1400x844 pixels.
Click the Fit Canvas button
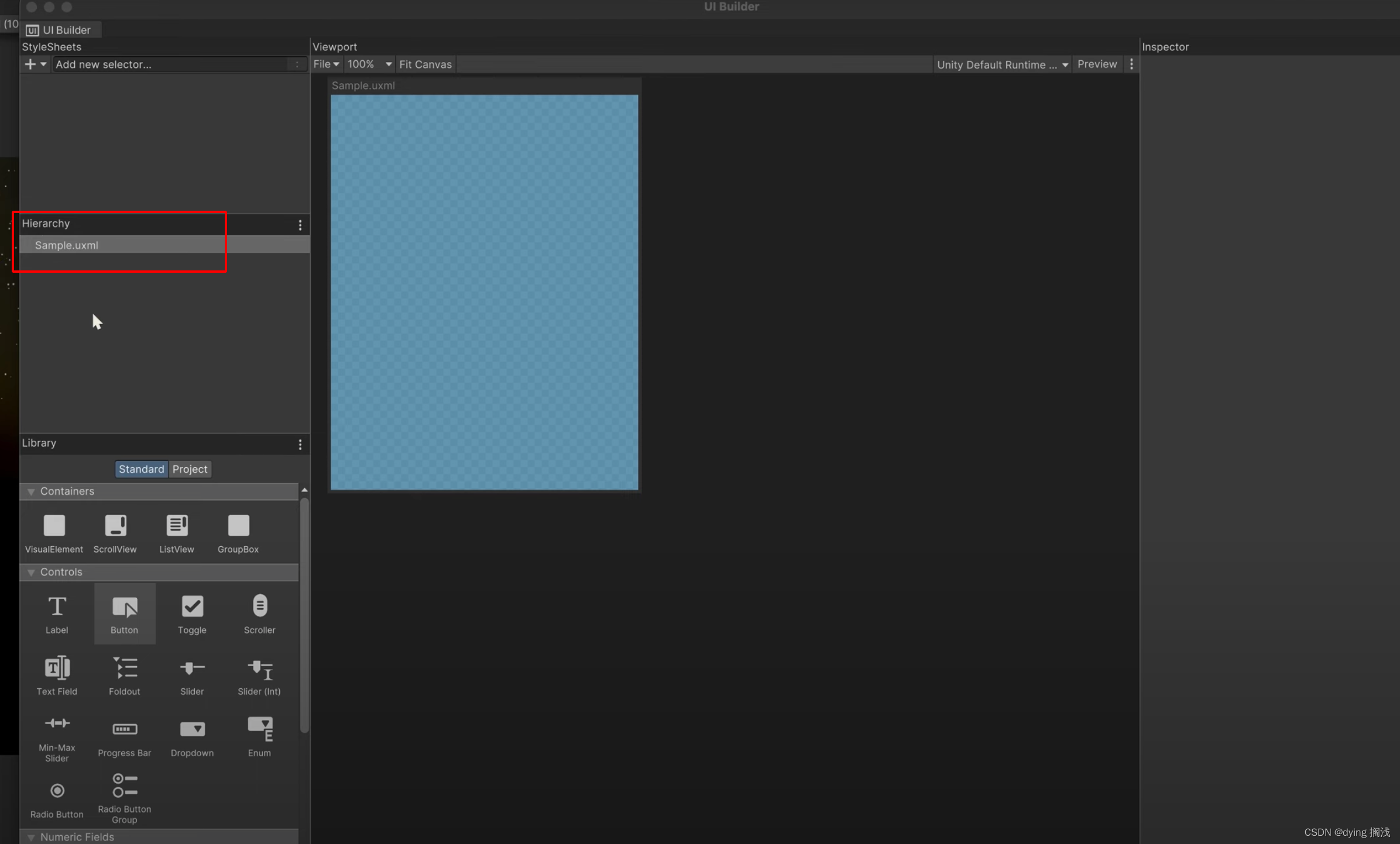(x=426, y=64)
